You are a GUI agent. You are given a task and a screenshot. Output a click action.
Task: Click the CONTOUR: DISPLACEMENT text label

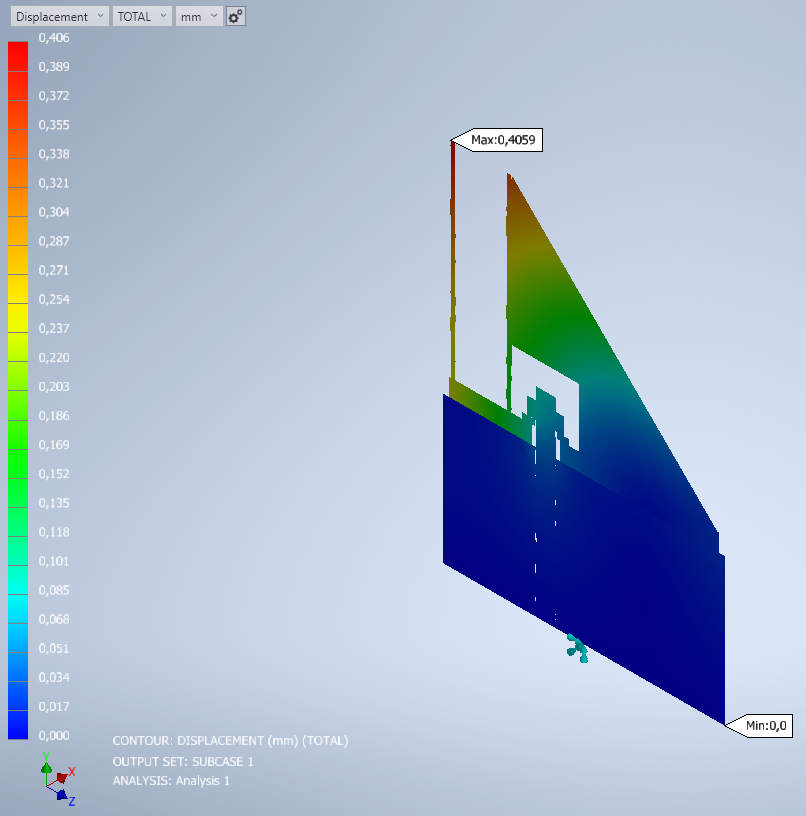(x=232, y=740)
